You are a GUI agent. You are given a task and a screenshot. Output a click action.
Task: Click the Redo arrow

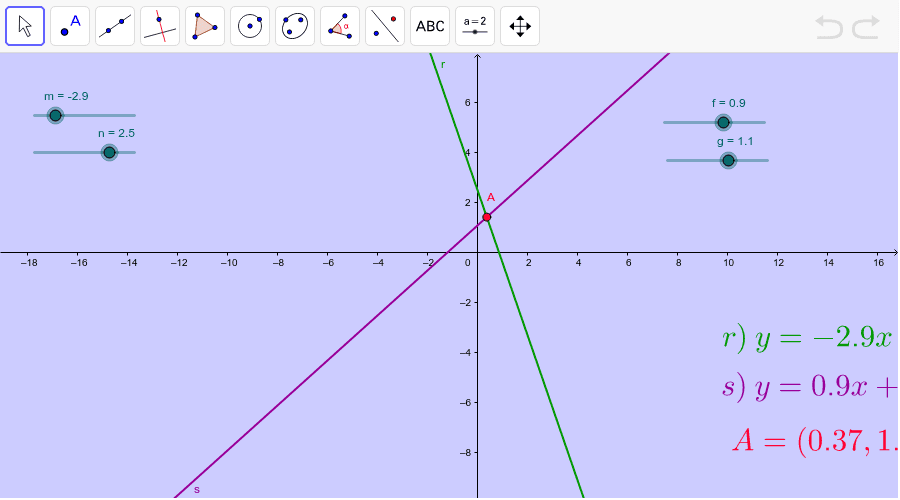pyautogui.click(x=866, y=27)
